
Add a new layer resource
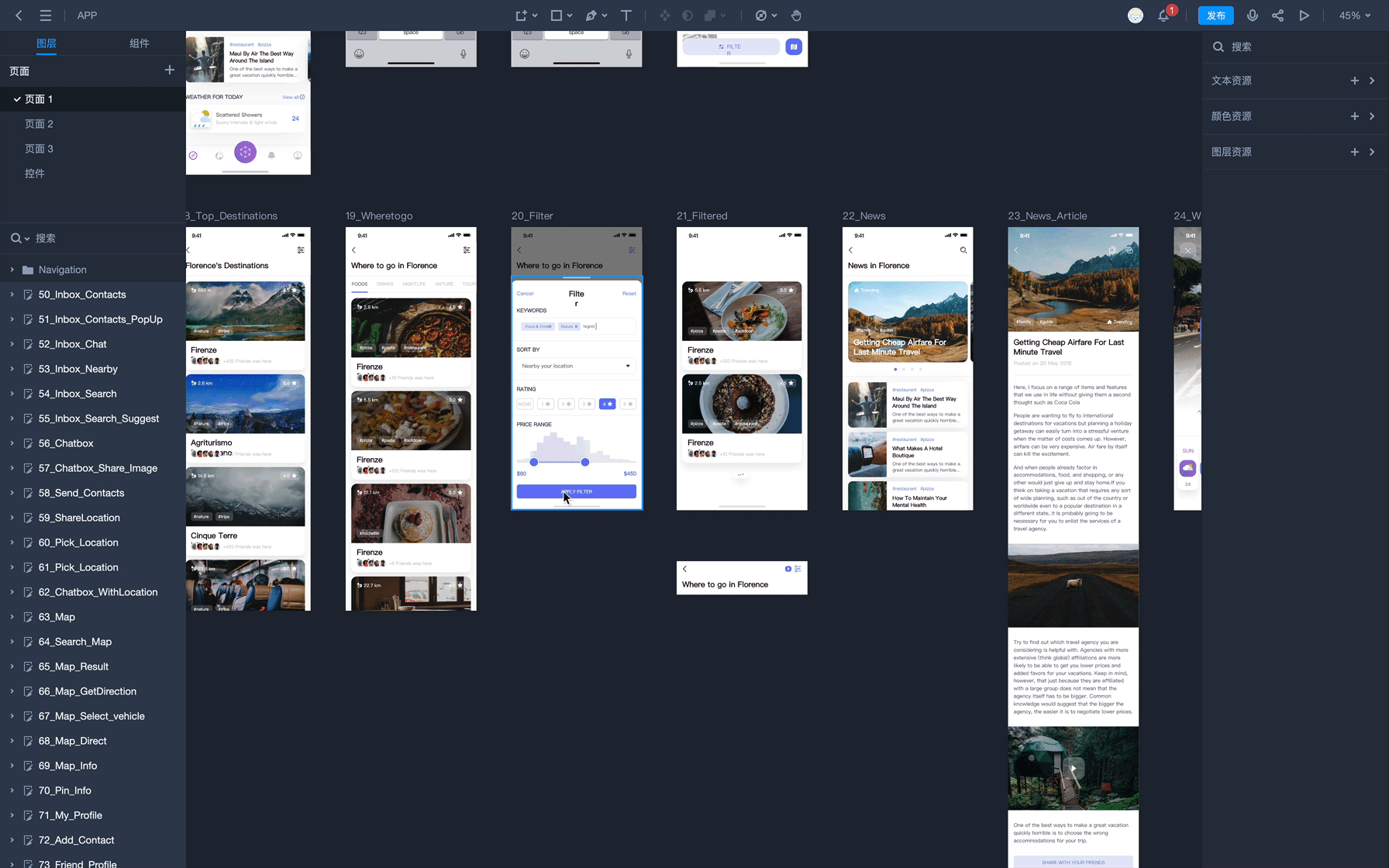(x=1355, y=152)
